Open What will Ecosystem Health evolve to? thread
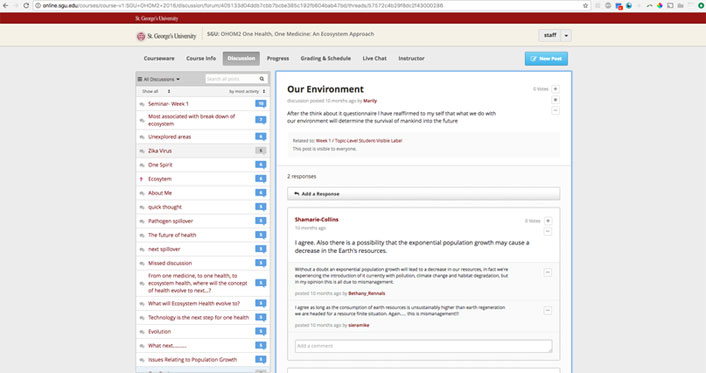The image size is (706, 373). [x=194, y=304]
